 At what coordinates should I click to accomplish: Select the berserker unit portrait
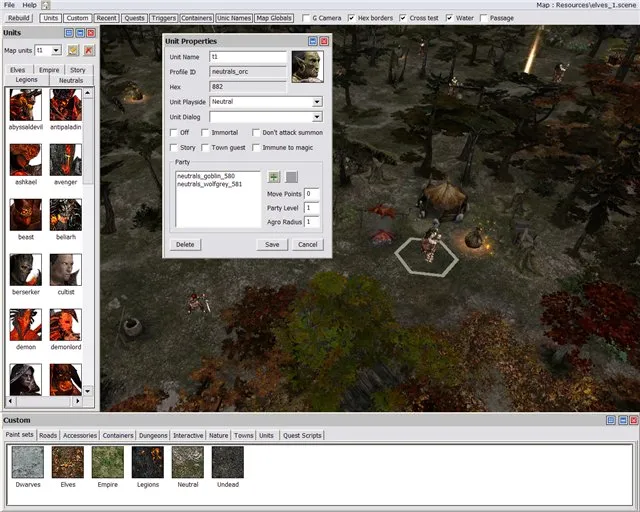pos(25,269)
